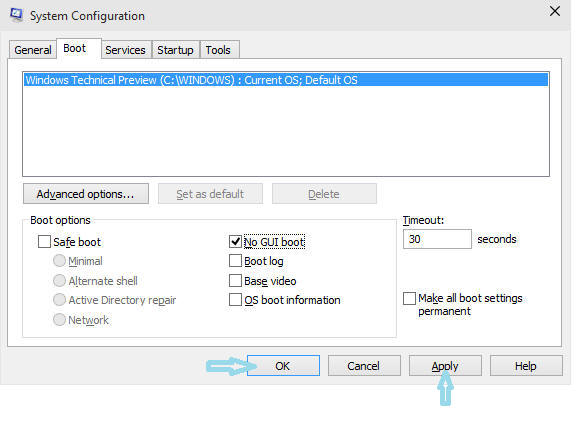Viewport: 581px width, 421px height.
Task: Open Advanced options for boot
Action: point(86,194)
